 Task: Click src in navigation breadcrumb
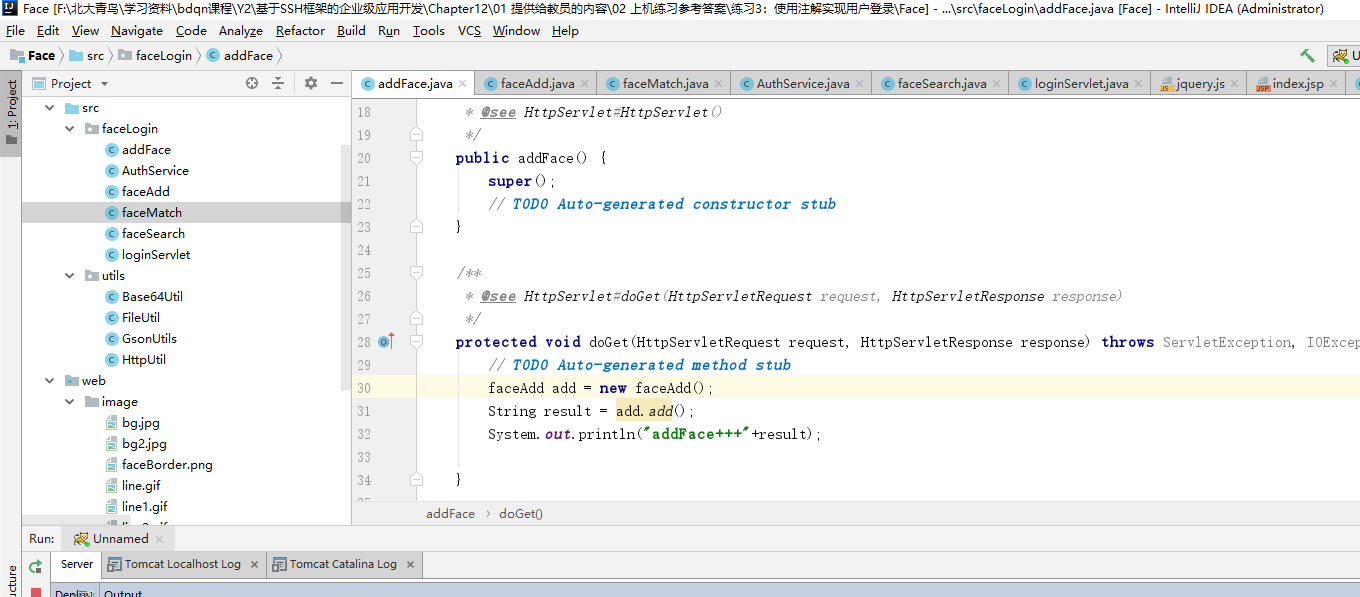[87, 56]
